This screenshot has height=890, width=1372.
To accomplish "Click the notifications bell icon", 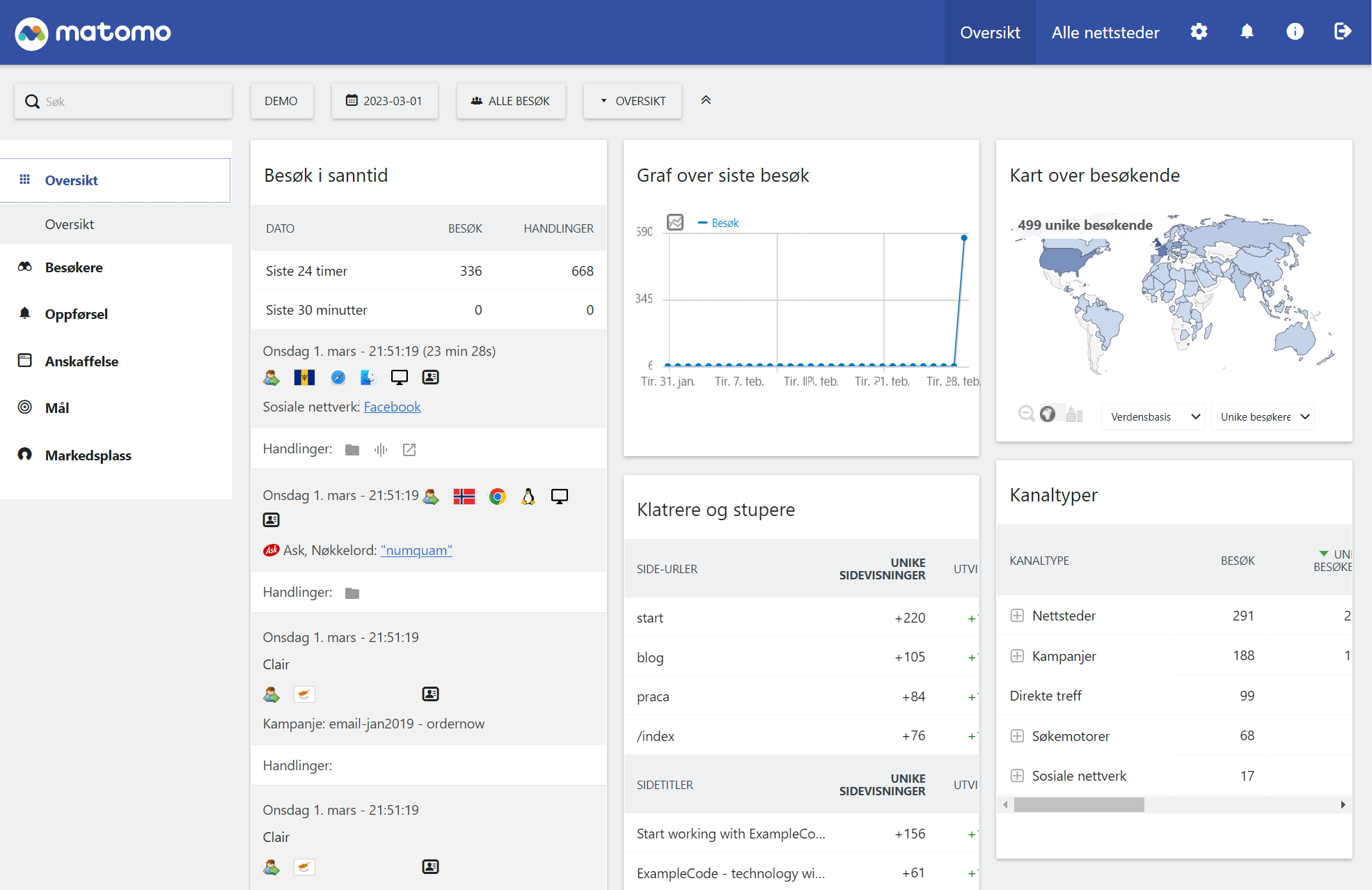I will click(1247, 32).
